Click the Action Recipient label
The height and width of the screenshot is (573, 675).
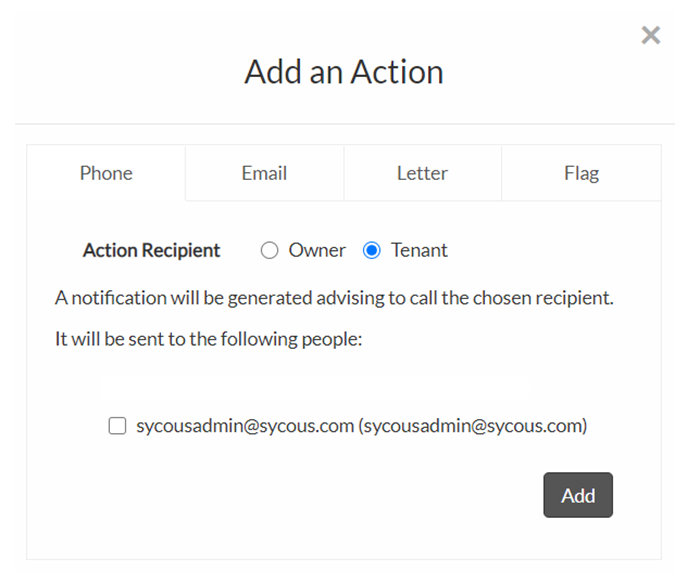[x=151, y=251]
